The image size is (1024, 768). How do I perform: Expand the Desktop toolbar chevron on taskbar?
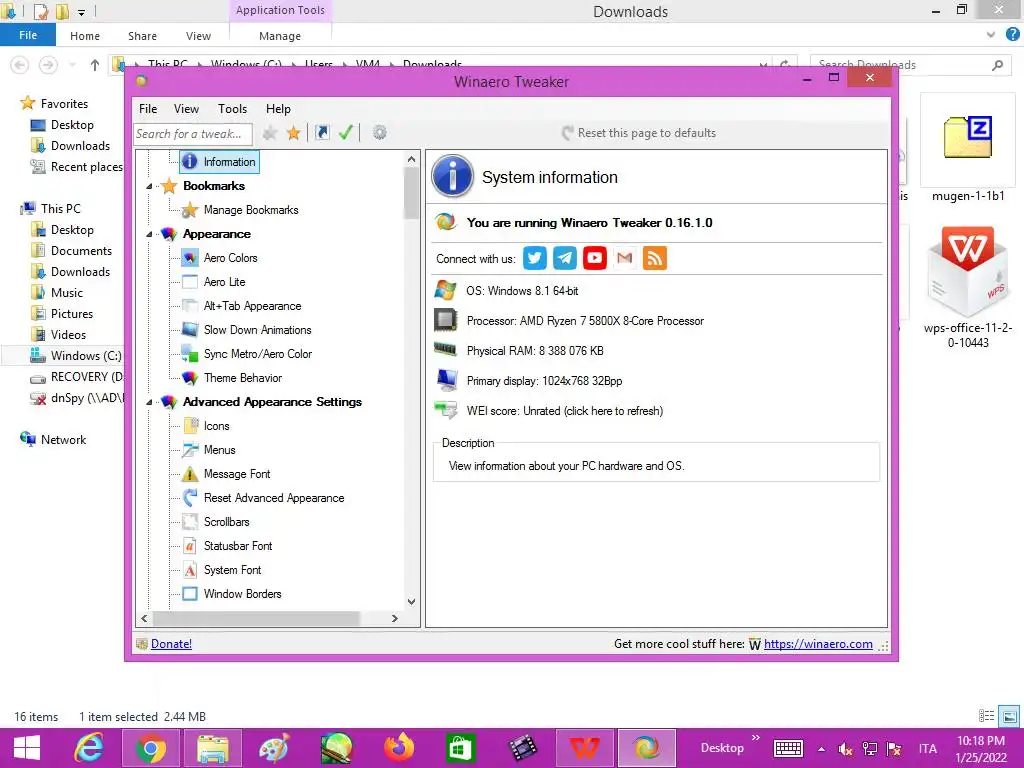(756, 737)
